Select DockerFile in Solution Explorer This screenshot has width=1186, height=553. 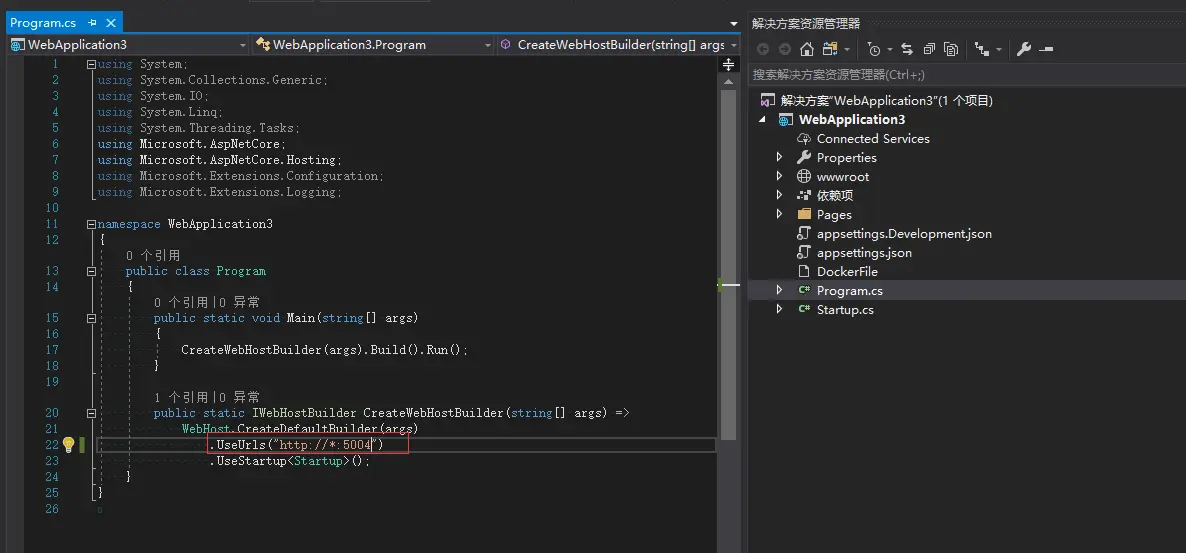847,272
